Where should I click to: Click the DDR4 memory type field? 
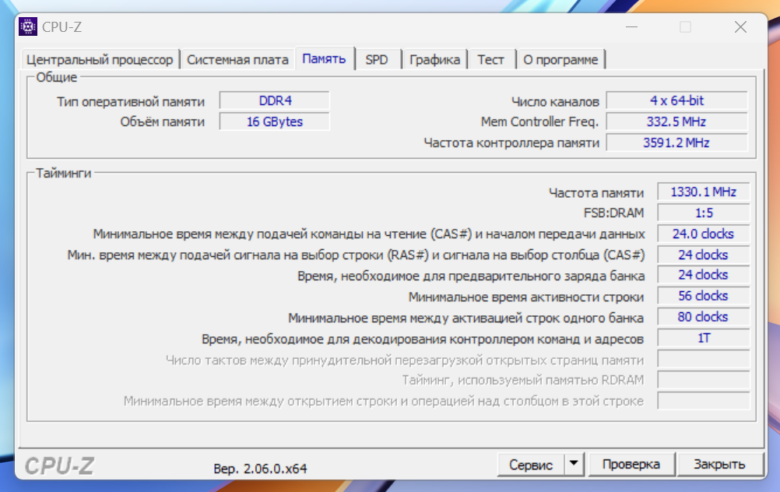tap(275, 101)
